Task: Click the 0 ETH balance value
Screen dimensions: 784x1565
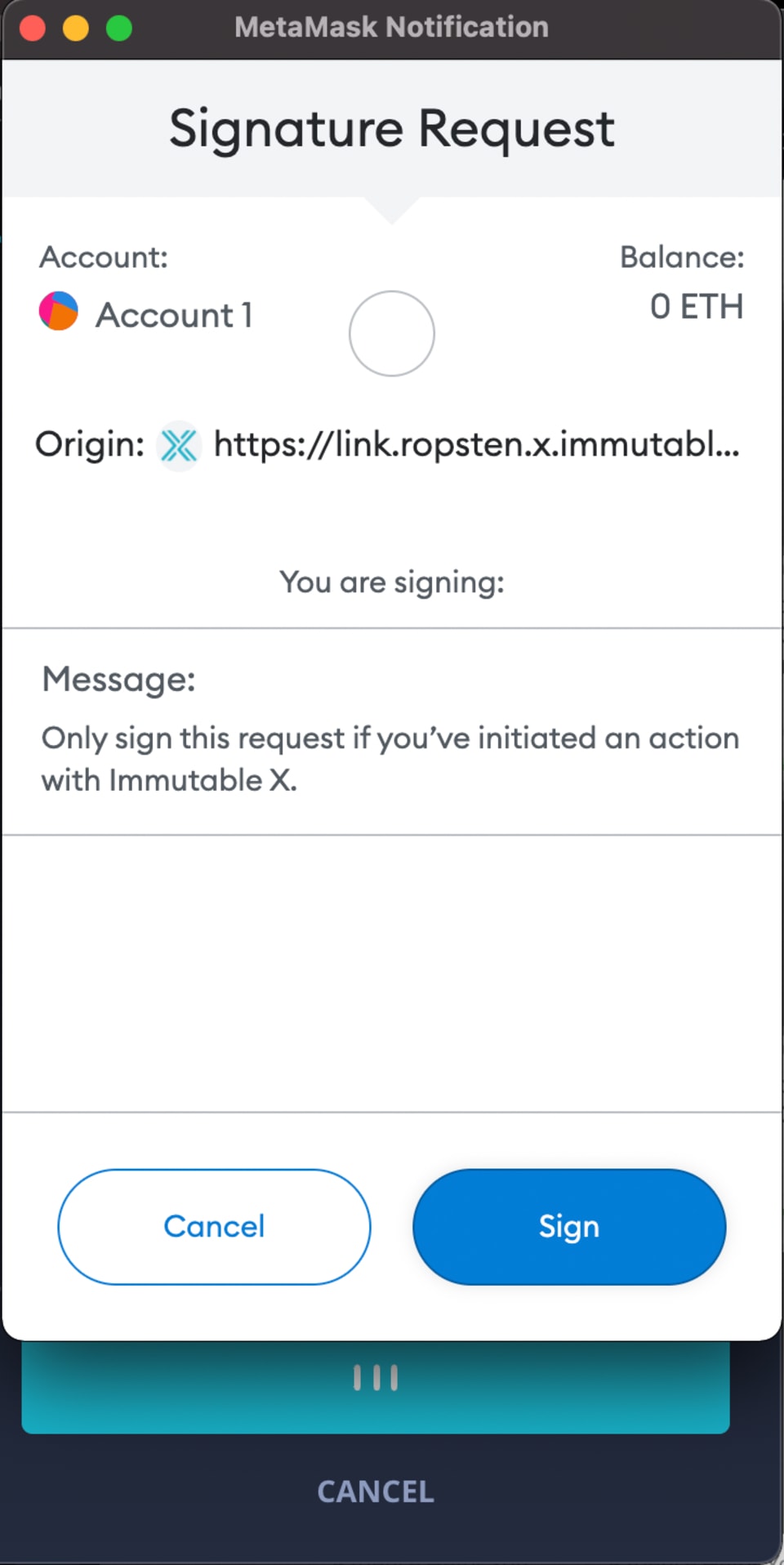Action: point(696,307)
